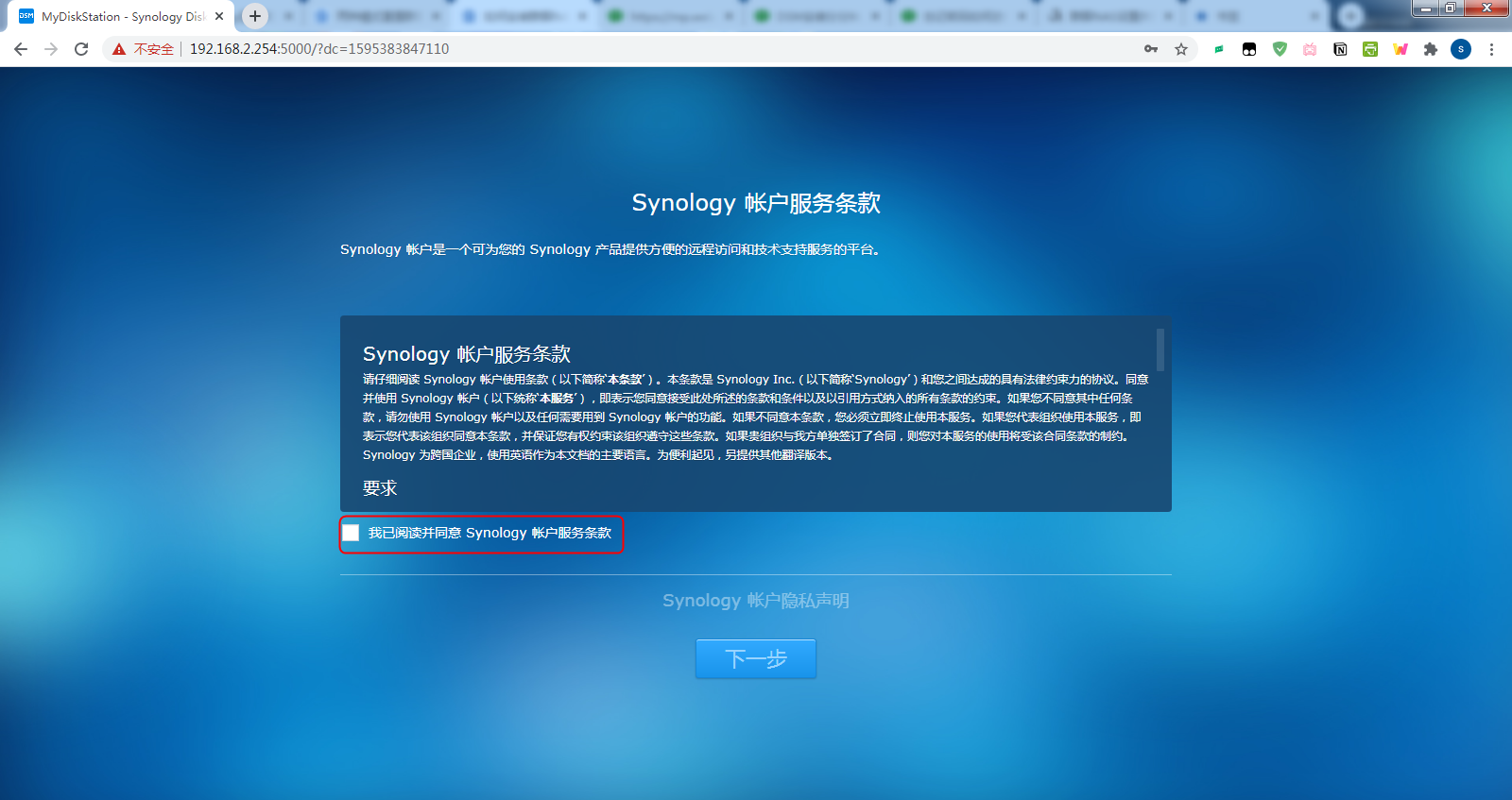Open a new browser tab
1512x800 pixels.
[255, 16]
